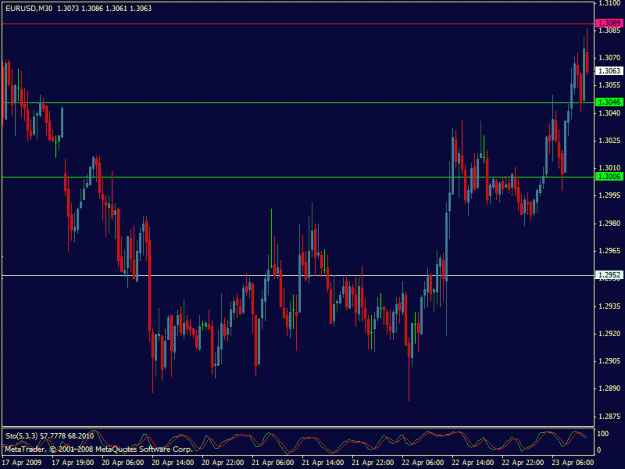
Task: Click the 1.3055 price scale value
Action: point(609,85)
